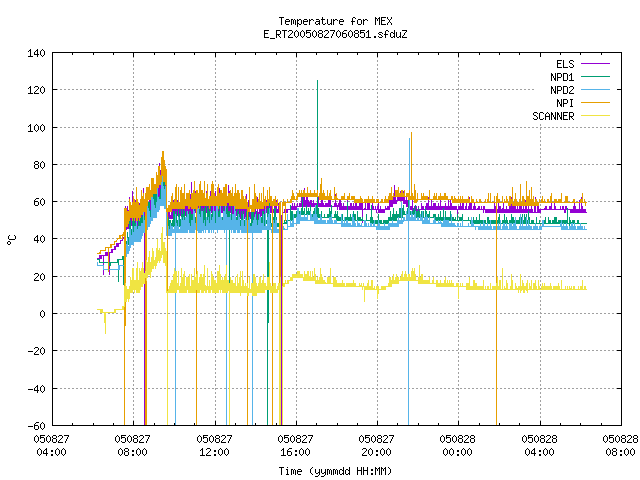
Task: Click the chart title 'Temperature for MEX'
Action: point(335,21)
